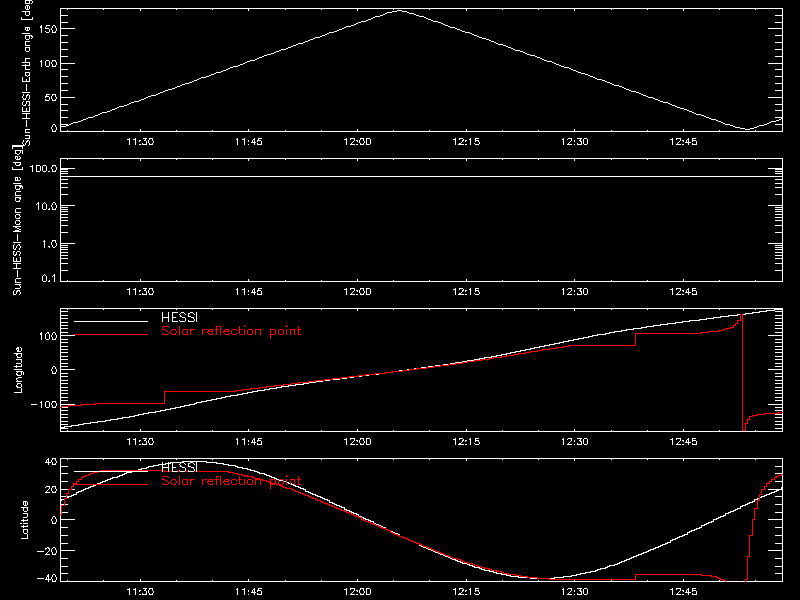This screenshot has width=800, height=600.
Task: Click Solar reflection point legend in Latitude plot
Action: coord(231,481)
